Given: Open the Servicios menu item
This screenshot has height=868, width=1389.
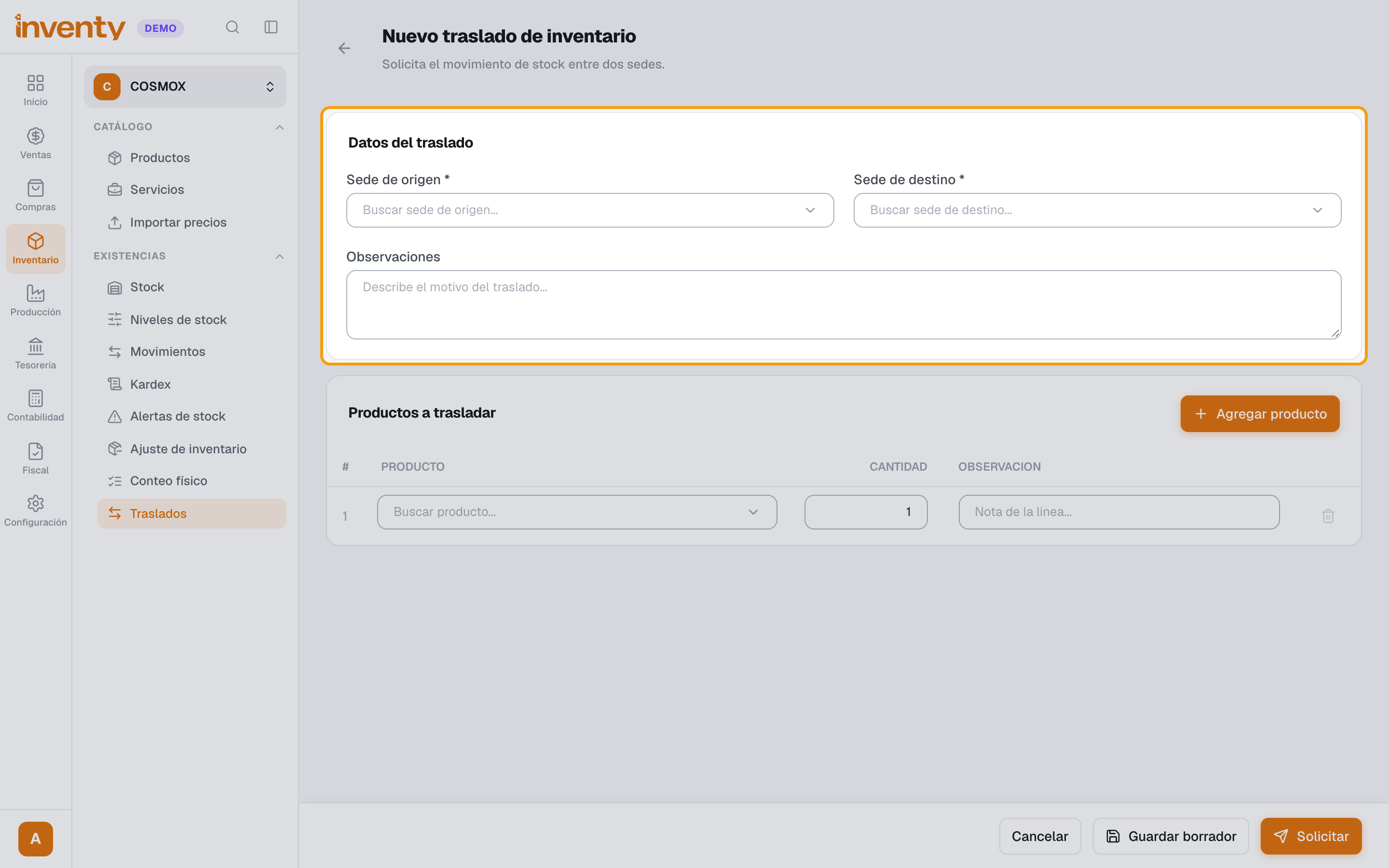Looking at the screenshot, I should click(x=191, y=190).
